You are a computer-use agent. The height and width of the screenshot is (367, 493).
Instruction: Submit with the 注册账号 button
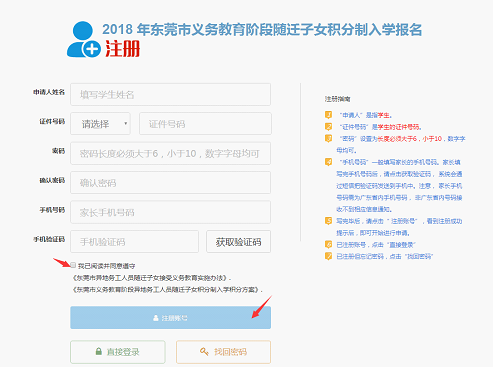tap(170, 318)
